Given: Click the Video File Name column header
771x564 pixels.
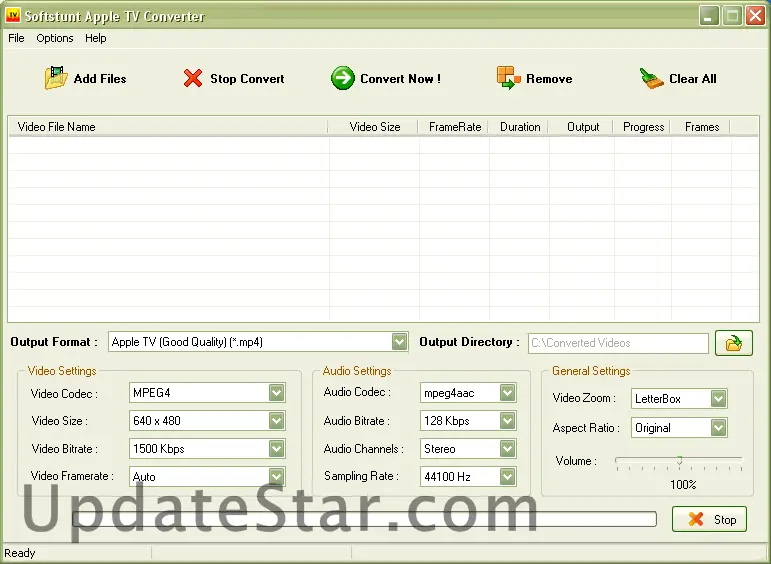Looking at the screenshot, I should 168,127.
